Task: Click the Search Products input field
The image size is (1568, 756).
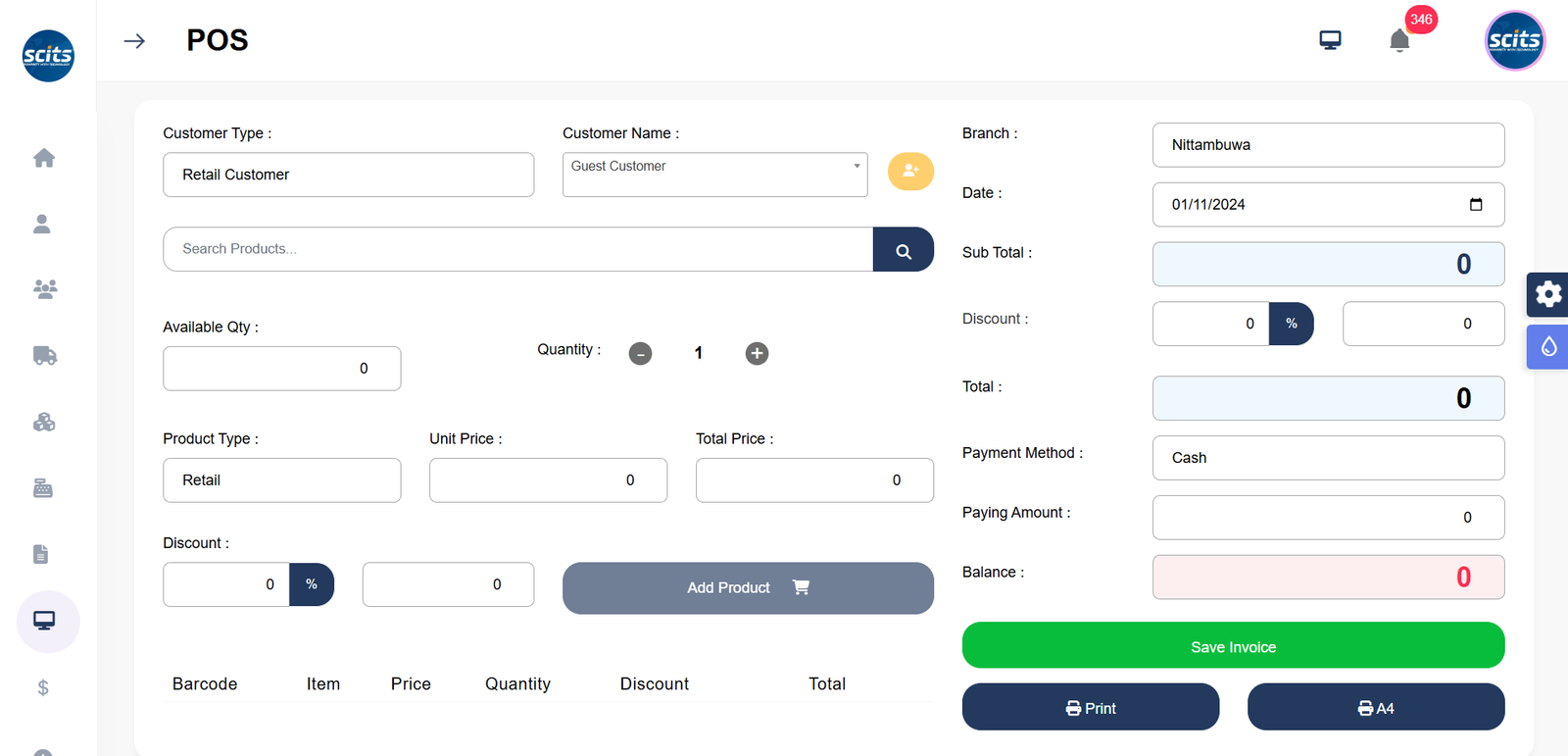Action: 517,249
